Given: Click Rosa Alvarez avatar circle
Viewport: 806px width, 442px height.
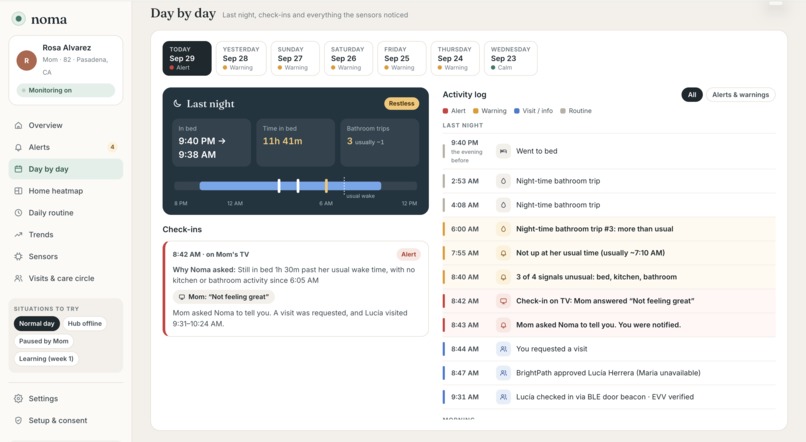Looking at the screenshot, I should coord(27,60).
